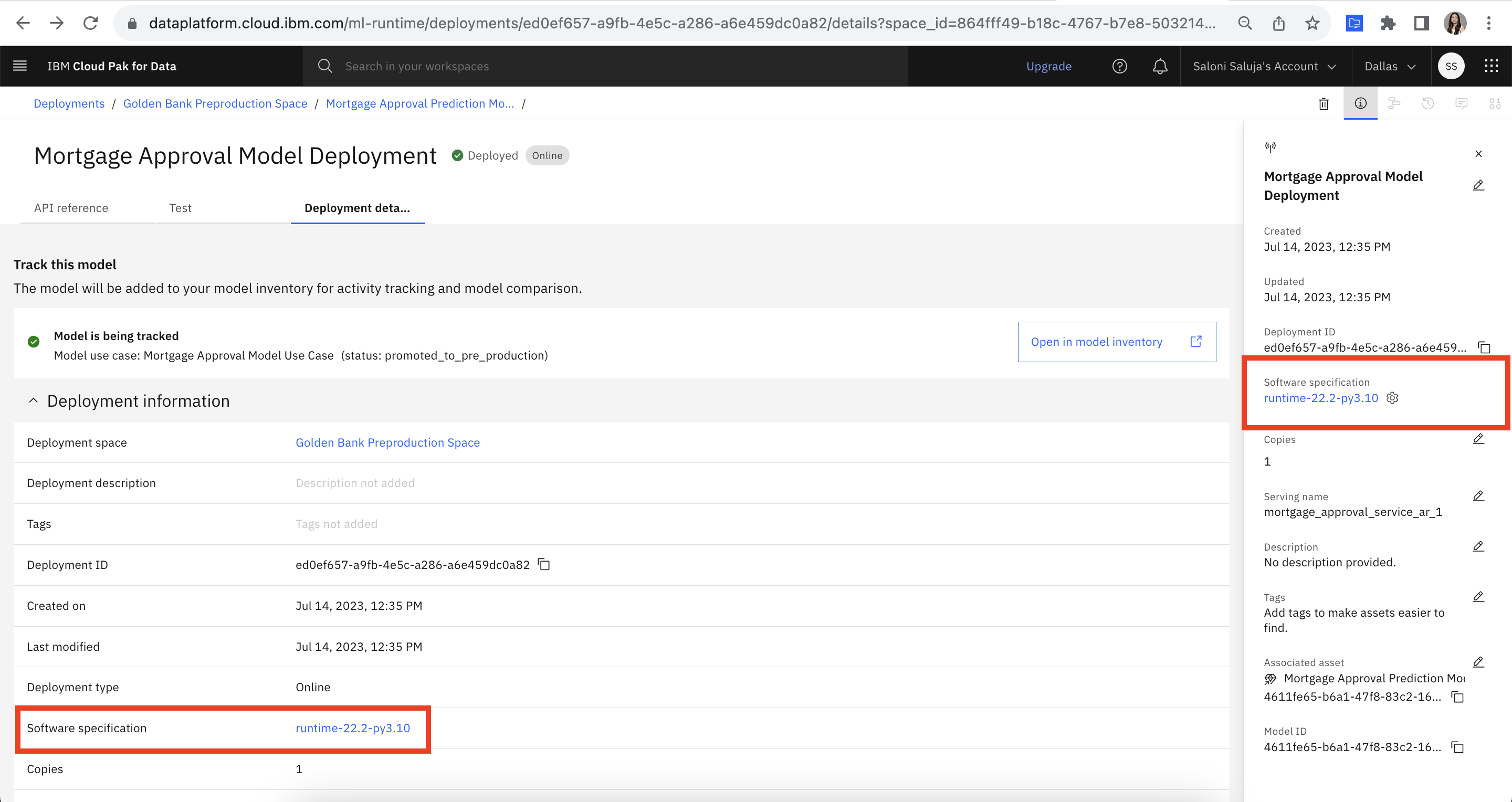Click the Online status tag

tap(547, 155)
